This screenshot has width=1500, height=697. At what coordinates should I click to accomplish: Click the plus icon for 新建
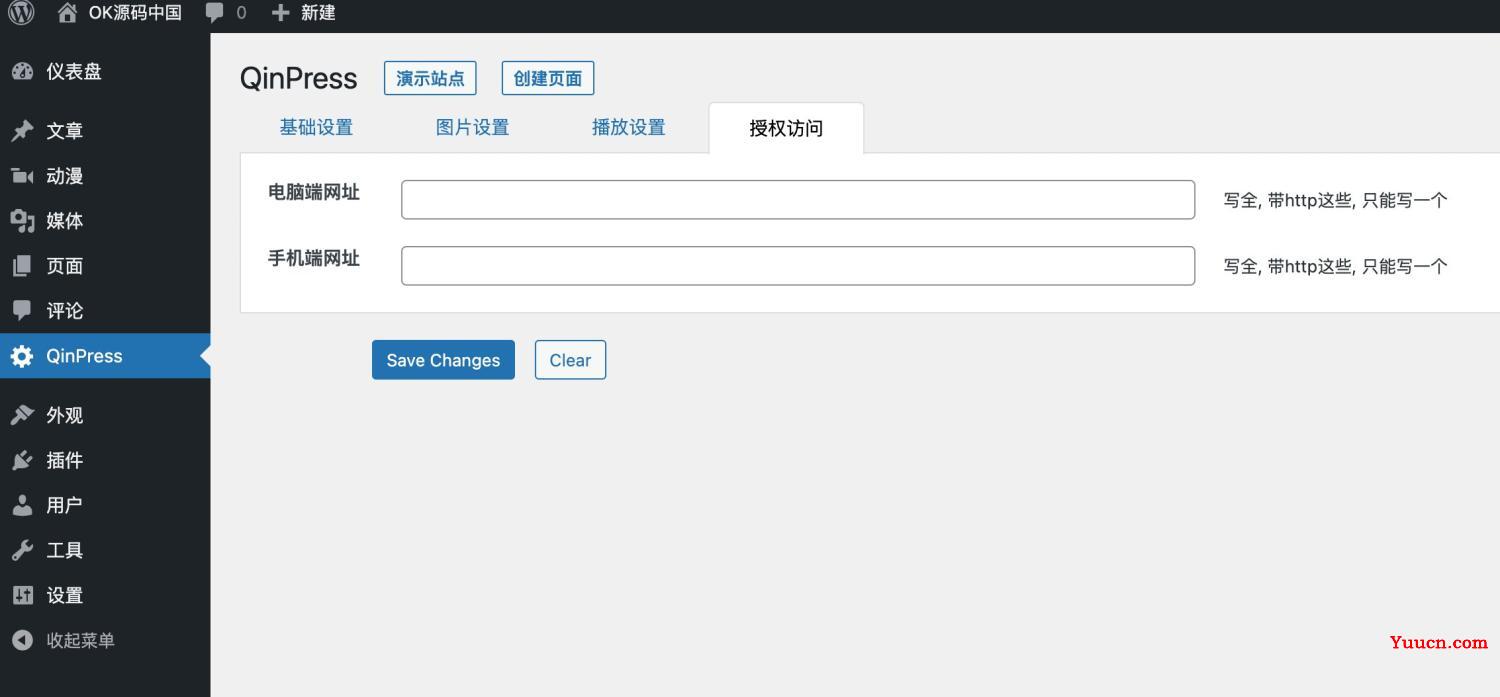click(x=281, y=13)
